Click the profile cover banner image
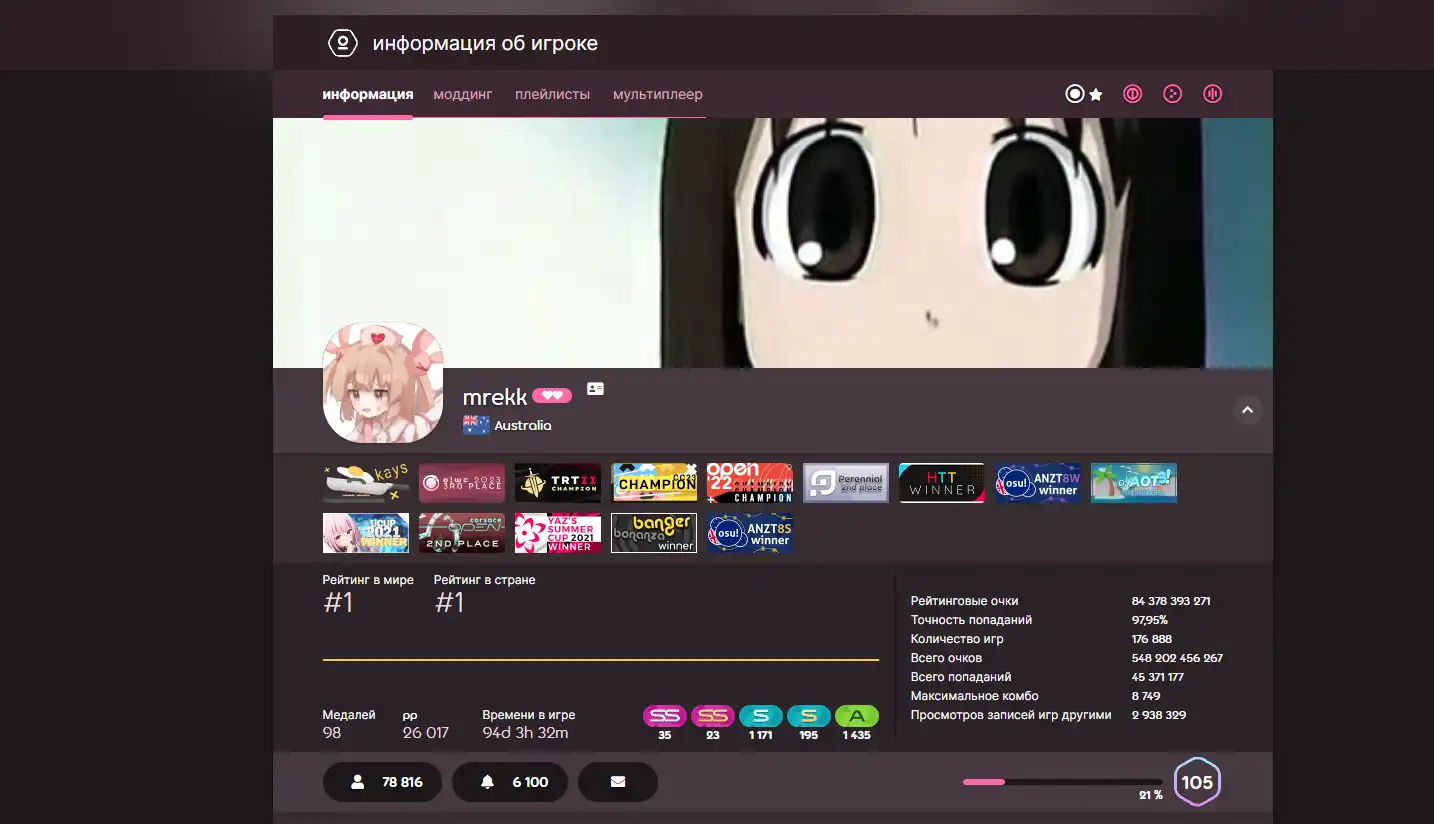The height and width of the screenshot is (824, 1434). pyautogui.click(x=773, y=243)
